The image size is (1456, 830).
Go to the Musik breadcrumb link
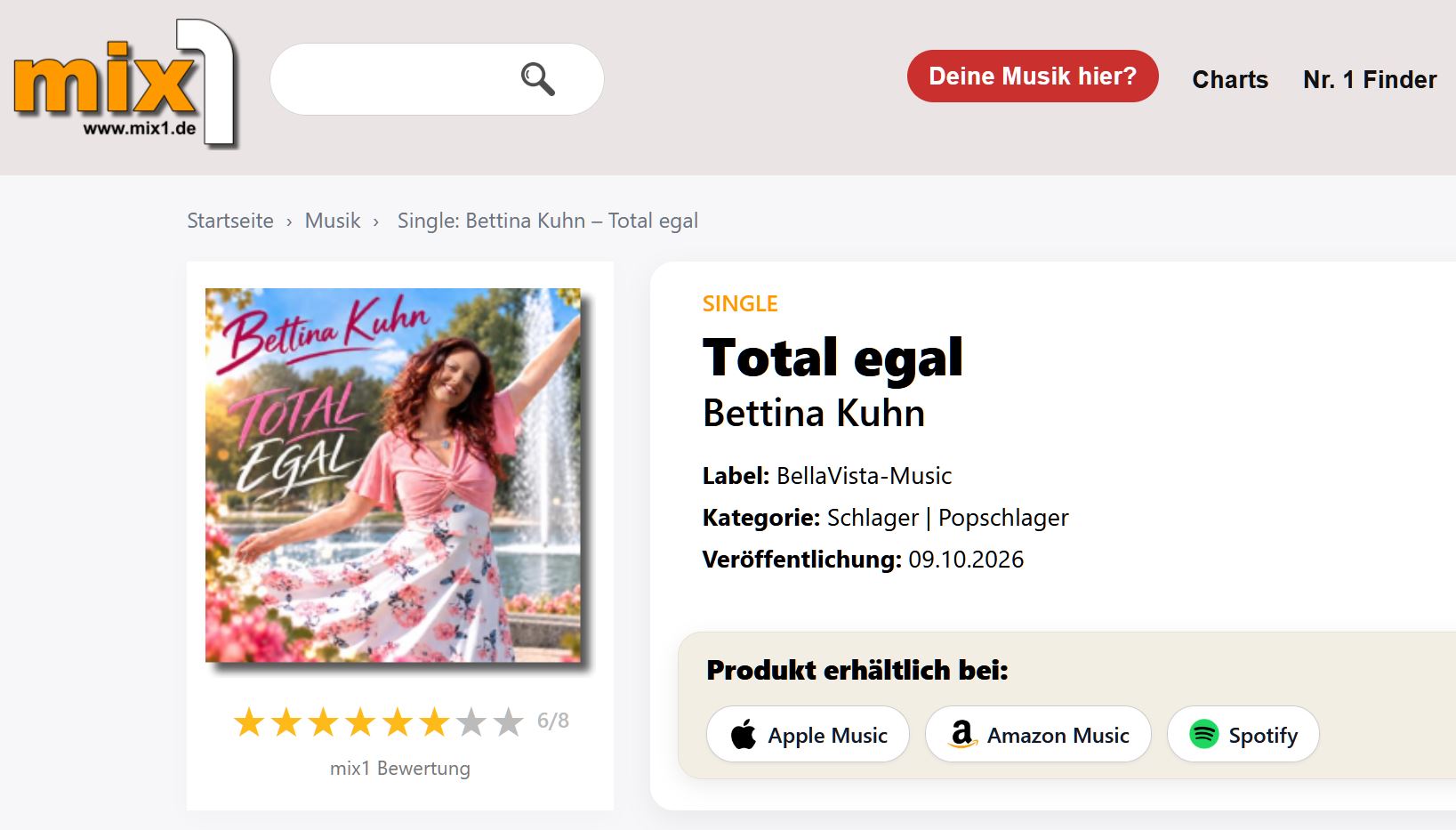(333, 221)
